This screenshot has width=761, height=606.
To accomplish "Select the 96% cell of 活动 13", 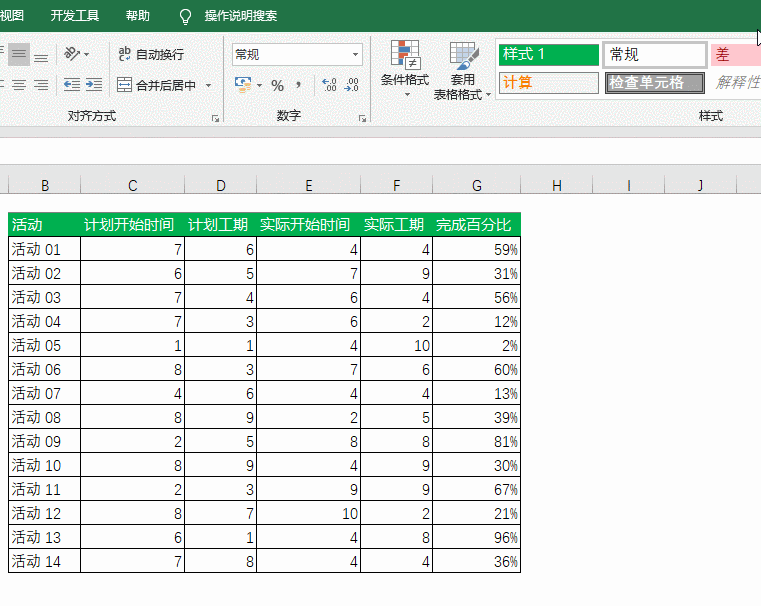I will point(477,537).
